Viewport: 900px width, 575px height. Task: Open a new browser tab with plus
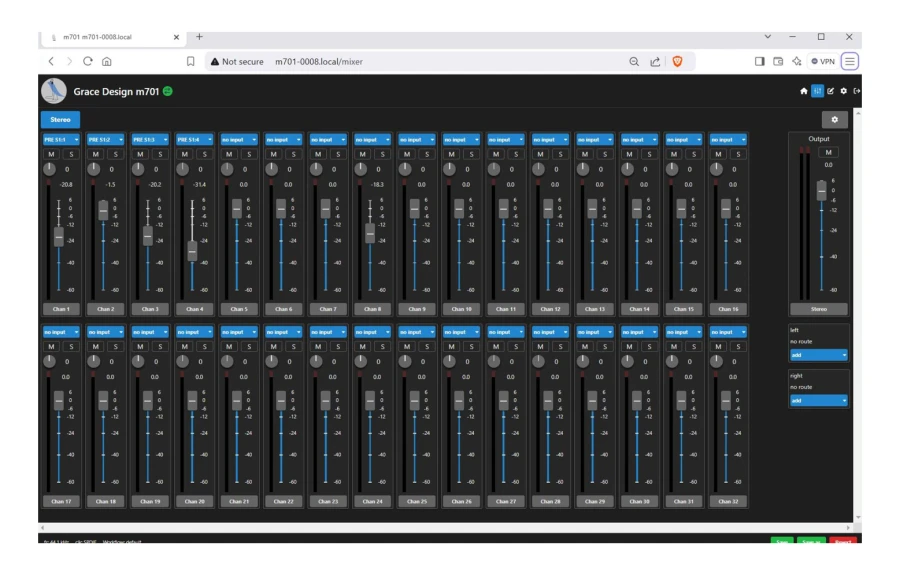coord(199,37)
